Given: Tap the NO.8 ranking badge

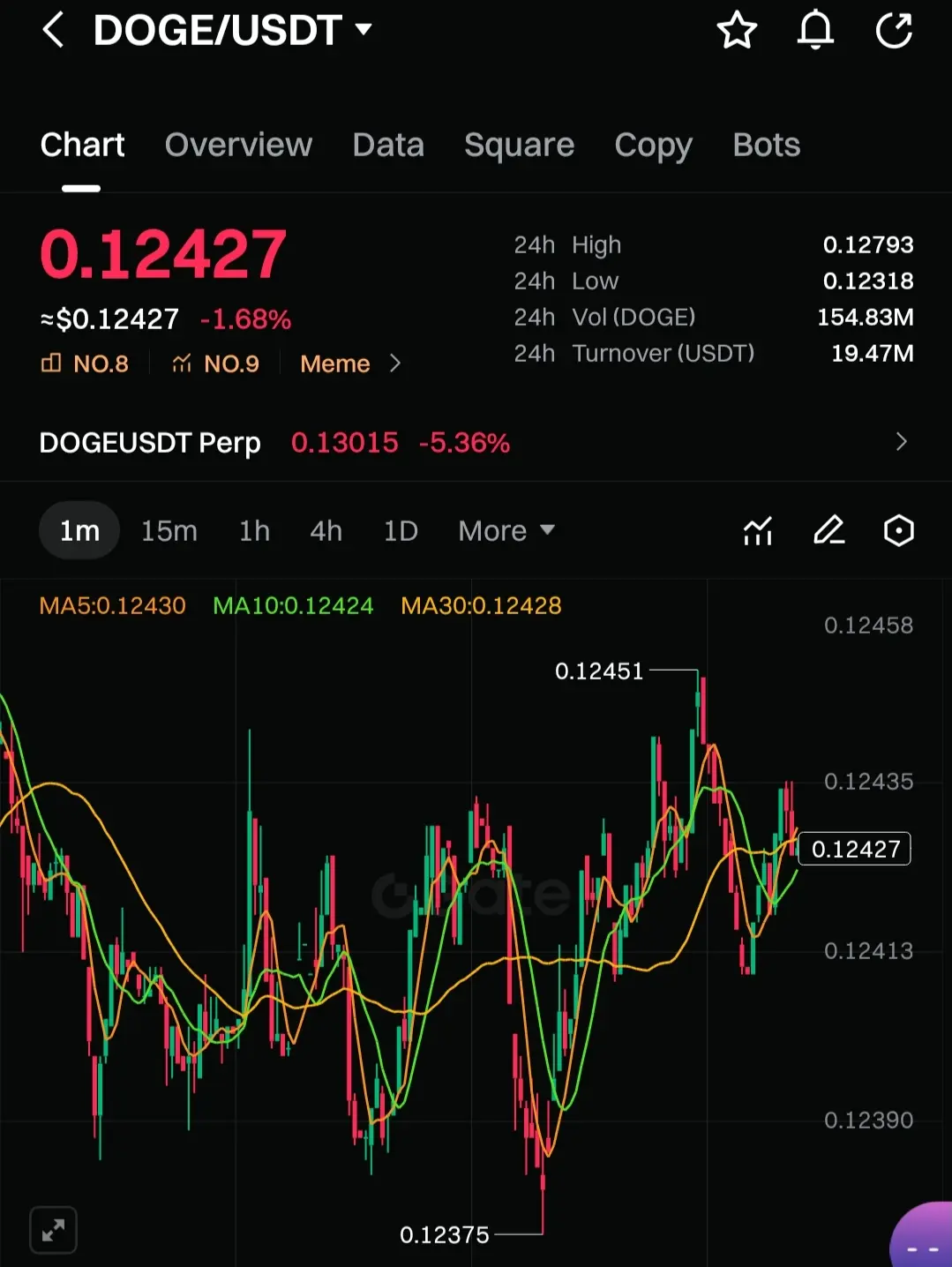Looking at the screenshot, I should tap(85, 364).
